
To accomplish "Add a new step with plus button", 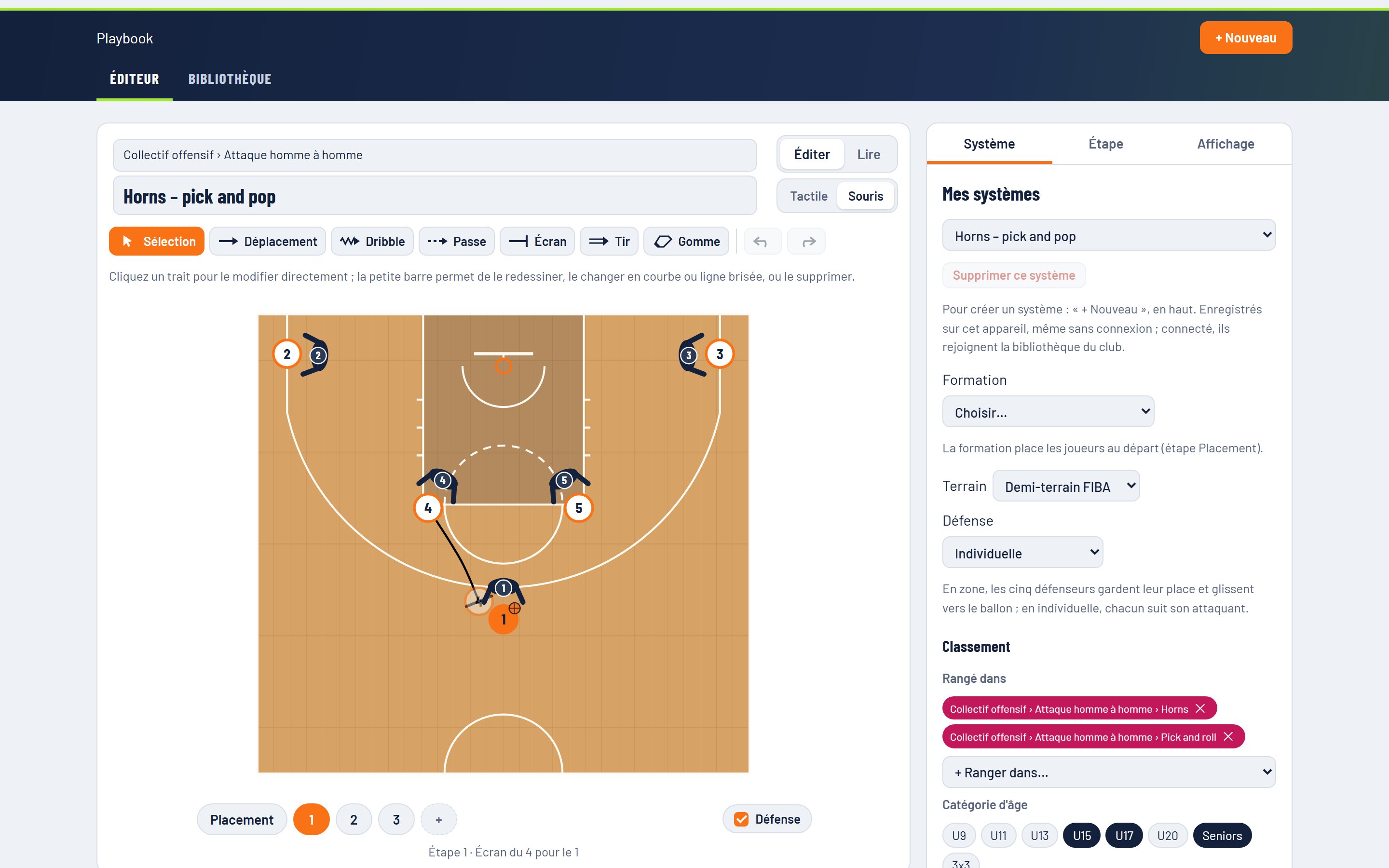I will pyautogui.click(x=438, y=820).
